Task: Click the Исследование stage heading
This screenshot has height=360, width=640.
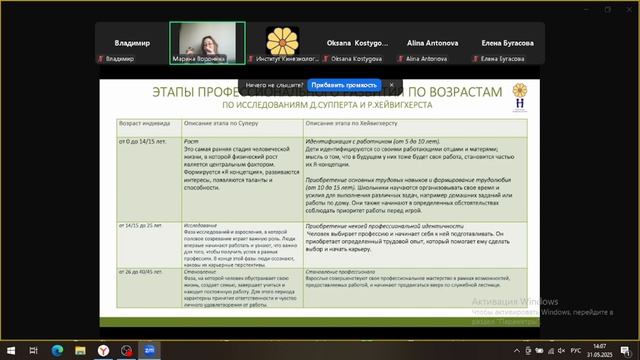Action: point(200,225)
